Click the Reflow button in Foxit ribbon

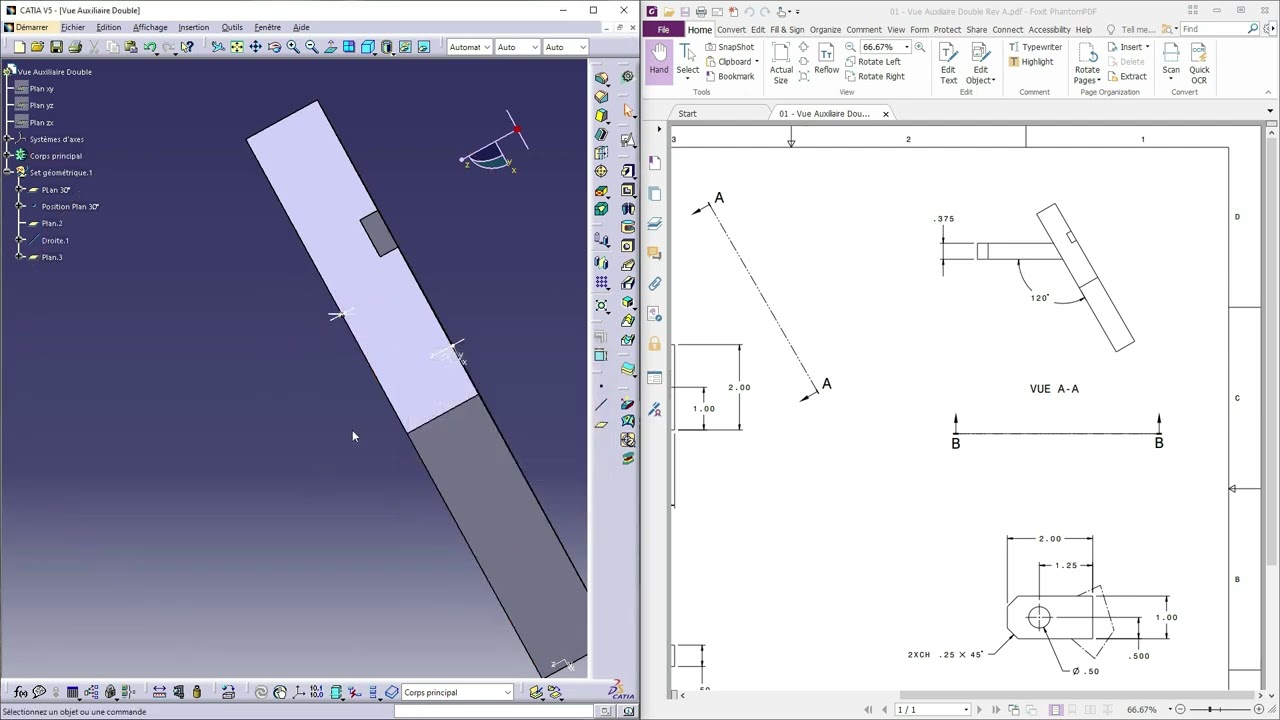point(826,59)
